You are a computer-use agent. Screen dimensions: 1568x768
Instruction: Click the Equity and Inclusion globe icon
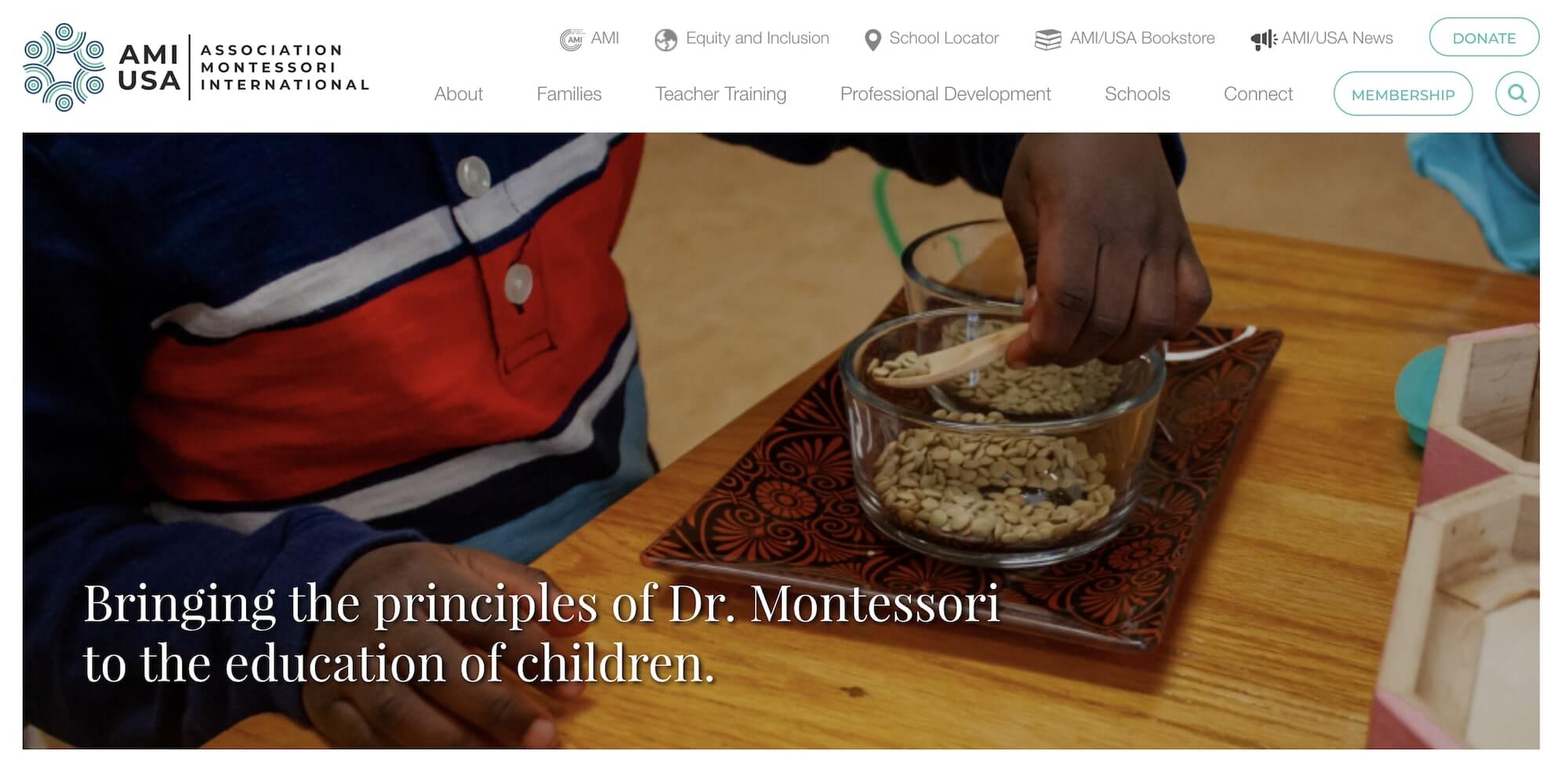point(666,39)
